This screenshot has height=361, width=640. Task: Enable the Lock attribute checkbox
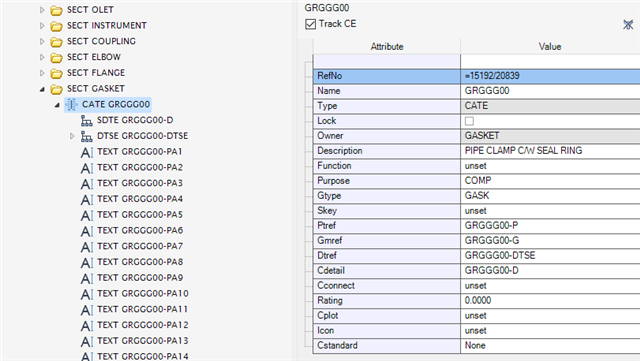coord(469,121)
